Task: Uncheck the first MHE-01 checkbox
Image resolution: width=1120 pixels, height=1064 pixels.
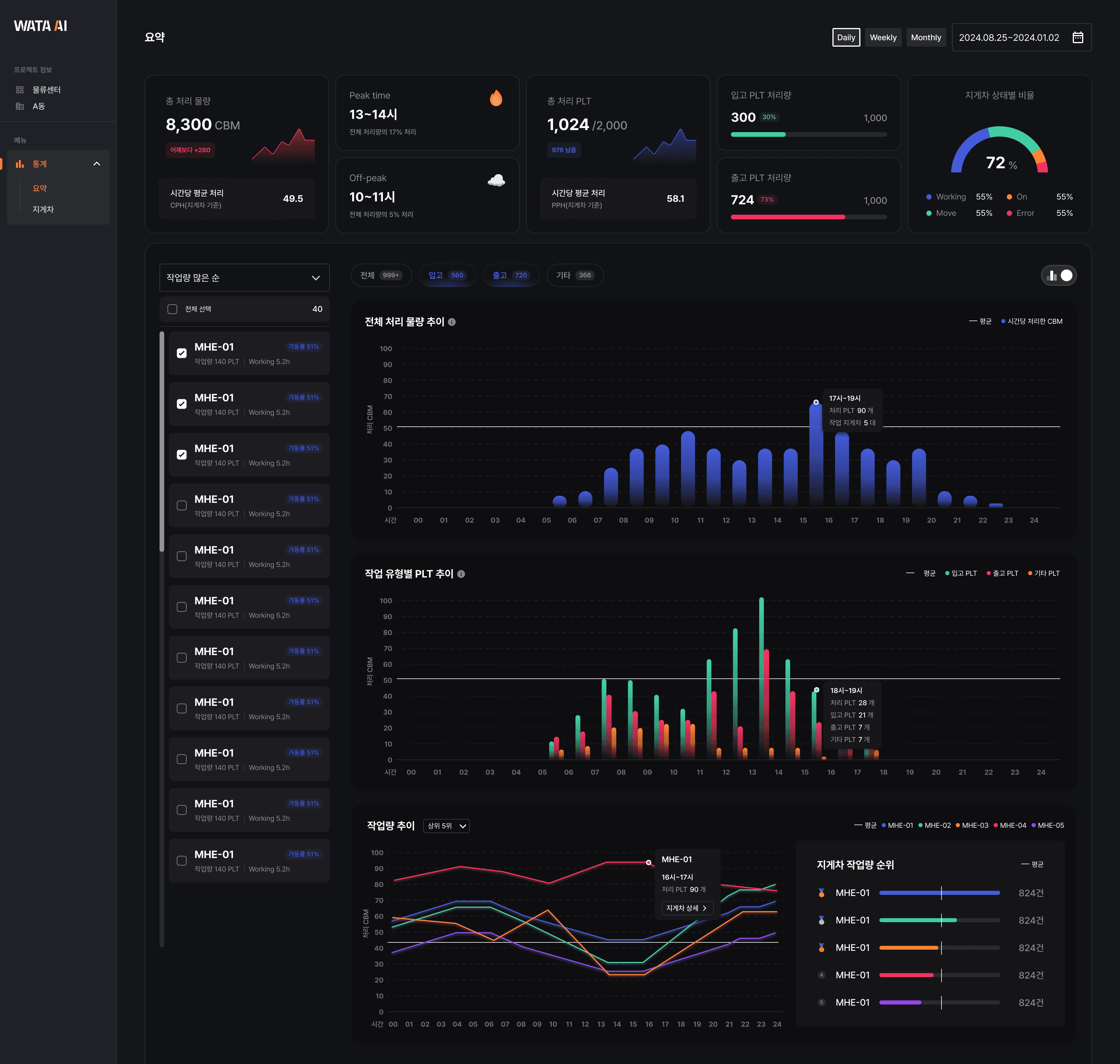Action: pos(181,353)
